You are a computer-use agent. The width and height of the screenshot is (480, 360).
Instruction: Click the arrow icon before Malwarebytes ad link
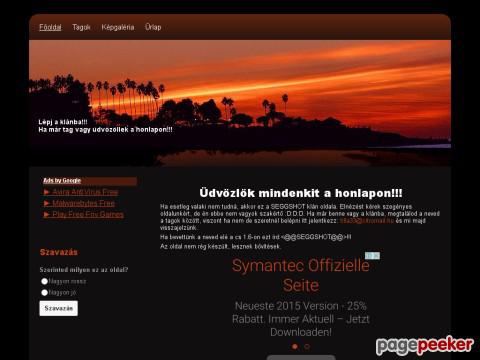47,203
